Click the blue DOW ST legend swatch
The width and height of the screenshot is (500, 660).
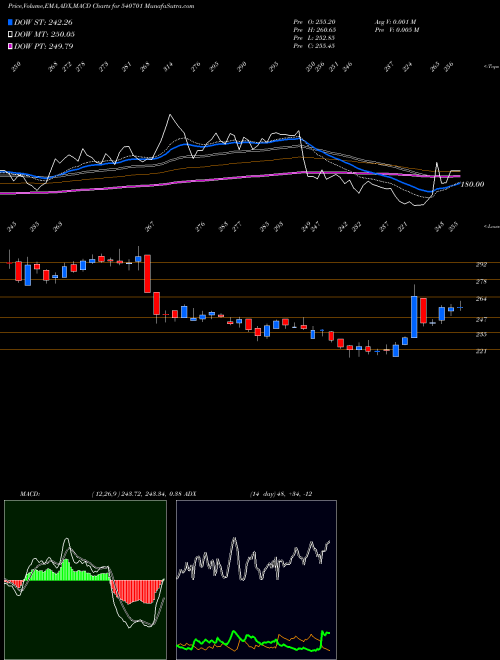click(10, 22)
